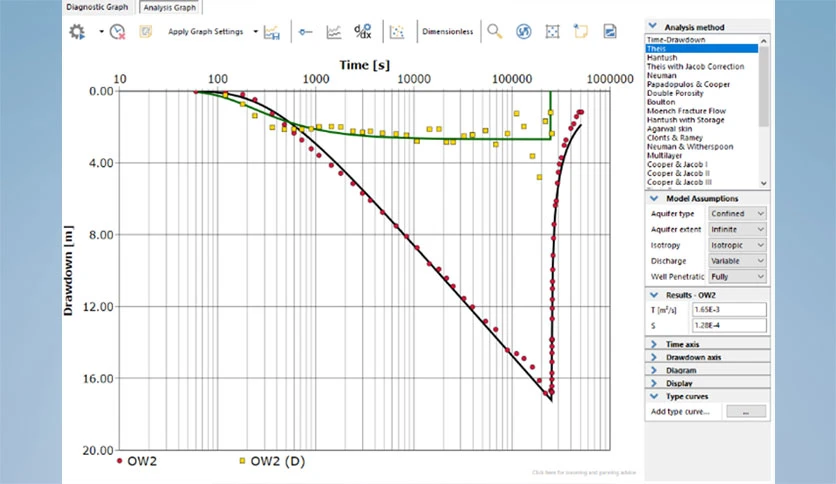Click the zooming and panning advice link
836x484 pixels.
[x=584, y=473]
